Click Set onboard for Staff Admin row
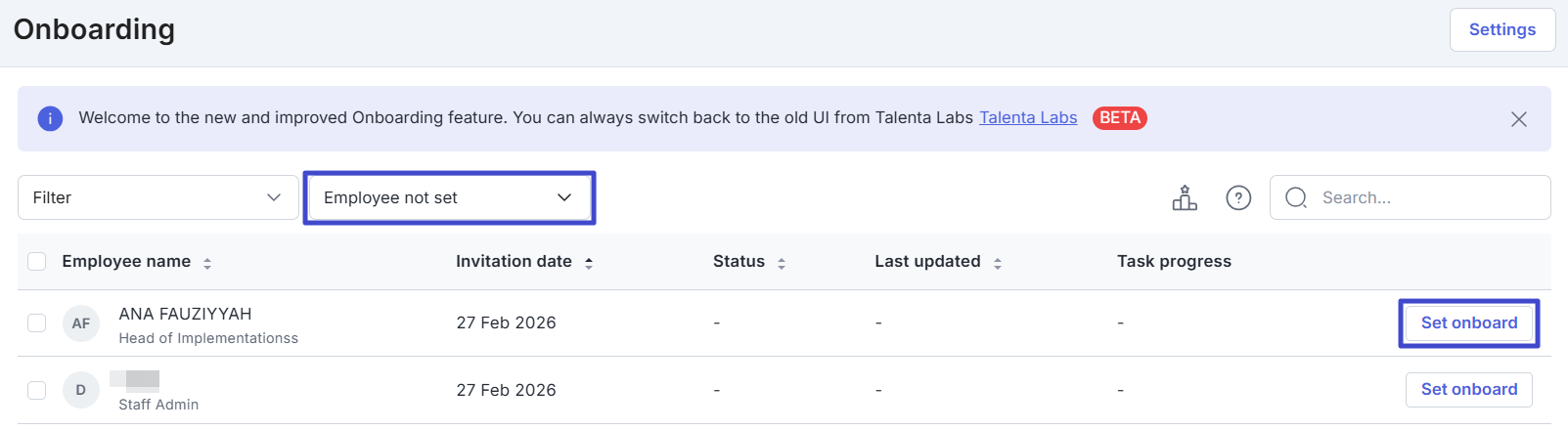The image size is (1568, 430). point(1468,389)
